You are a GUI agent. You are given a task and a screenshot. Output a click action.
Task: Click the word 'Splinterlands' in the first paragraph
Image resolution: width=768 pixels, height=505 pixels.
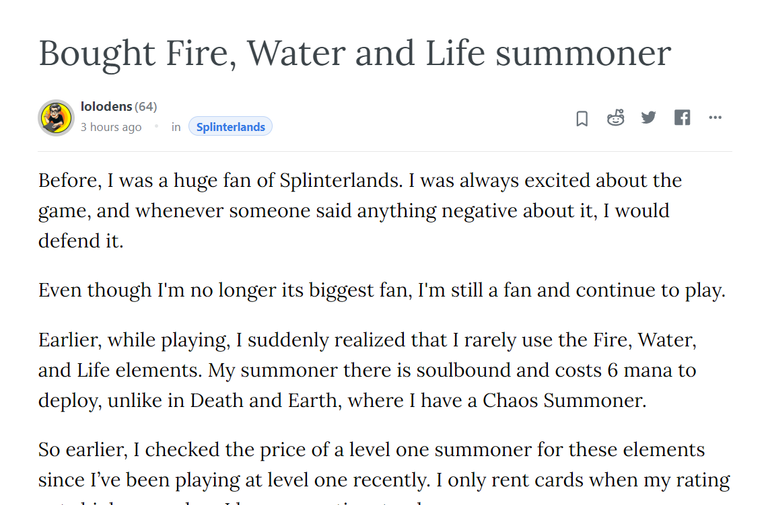click(x=341, y=181)
